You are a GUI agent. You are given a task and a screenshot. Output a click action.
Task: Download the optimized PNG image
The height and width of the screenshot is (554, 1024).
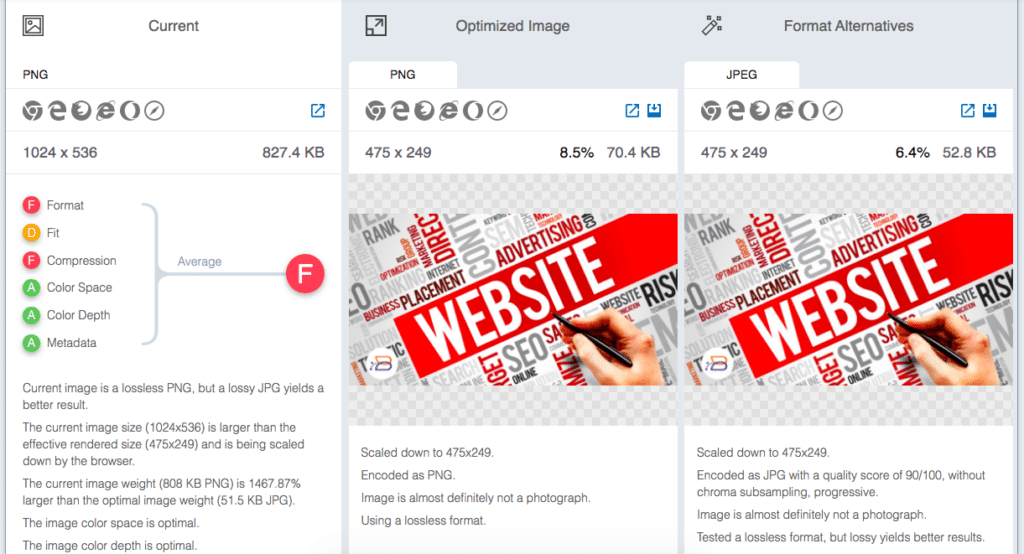coord(654,110)
